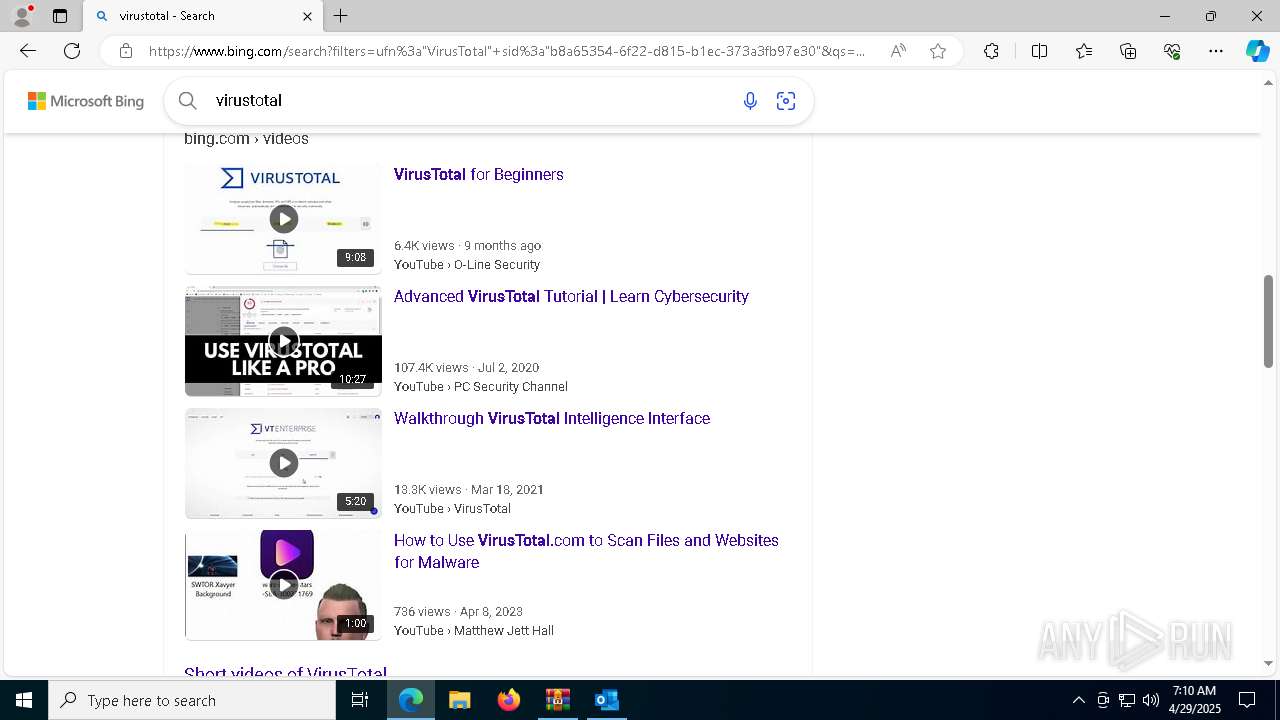Open the Windows Start menu

[x=24, y=700]
